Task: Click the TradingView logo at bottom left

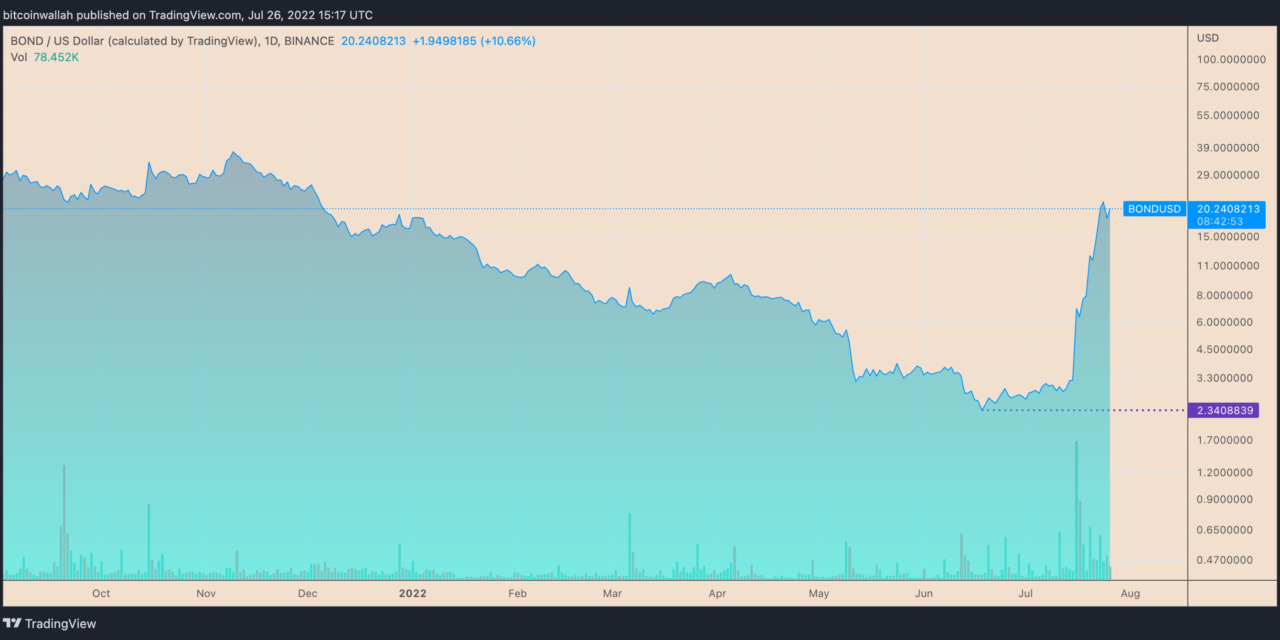Action: coord(48,623)
